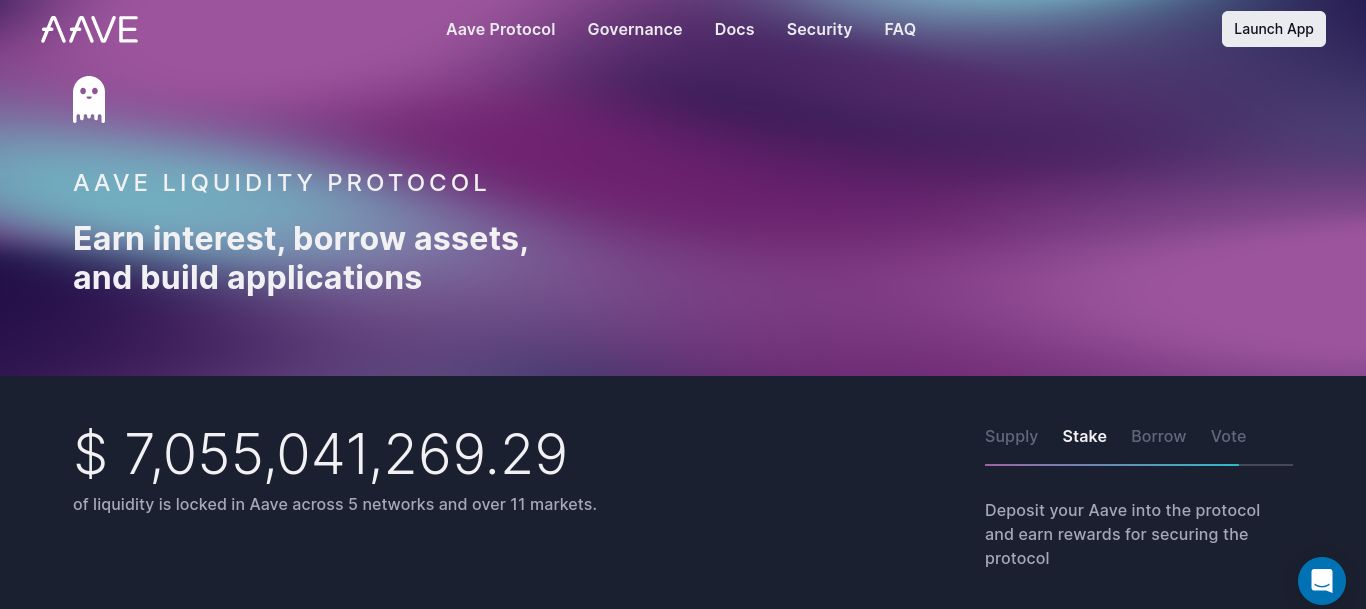Image resolution: width=1366 pixels, height=609 pixels.
Task: Switch to the Borrow tab
Action: [1158, 436]
